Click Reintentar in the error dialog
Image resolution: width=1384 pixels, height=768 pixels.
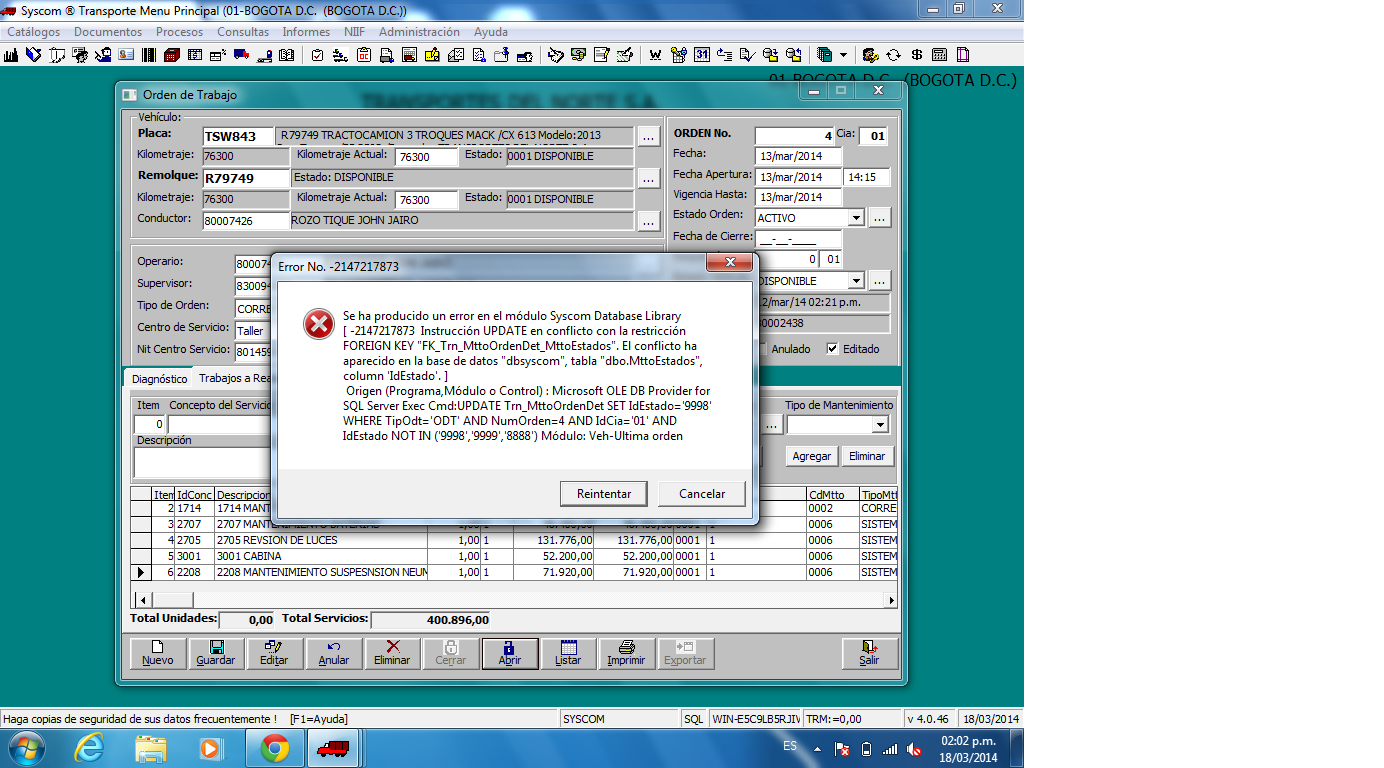pyautogui.click(x=604, y=494)
